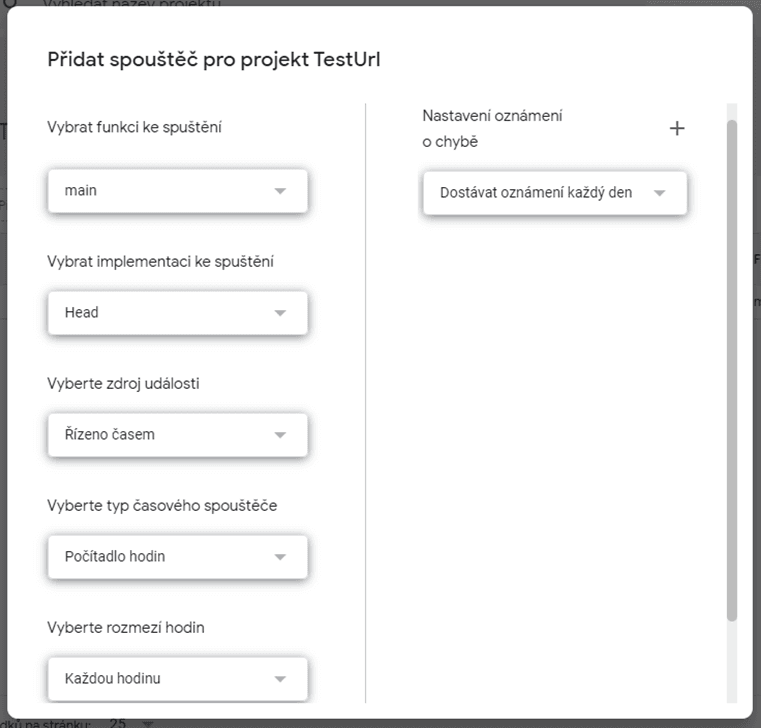Click the arrow icon beside Řízeno časem
The image size is (761, 728).
pyautogui.click(x=280, y=435)
